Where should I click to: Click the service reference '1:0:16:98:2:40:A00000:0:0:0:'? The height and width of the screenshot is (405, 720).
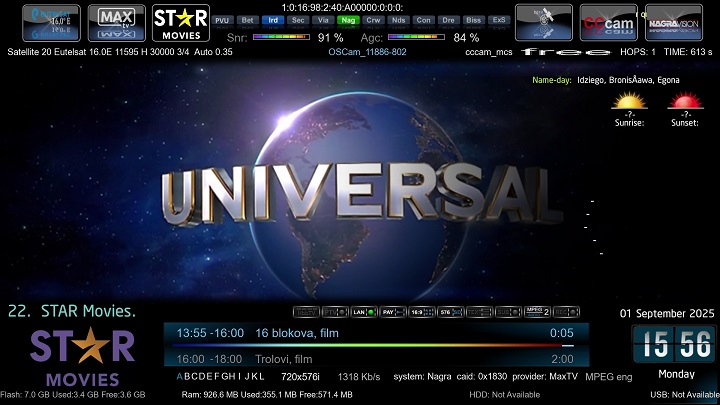[342, 8]
